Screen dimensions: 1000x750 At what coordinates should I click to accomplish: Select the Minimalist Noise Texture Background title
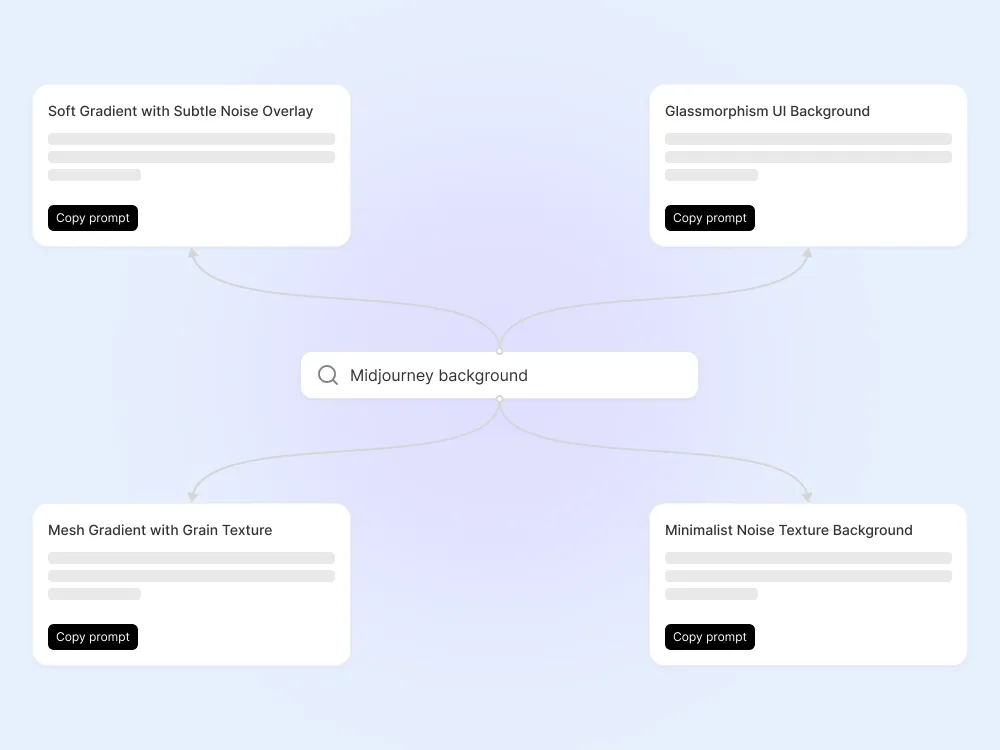tap(789, 530)
